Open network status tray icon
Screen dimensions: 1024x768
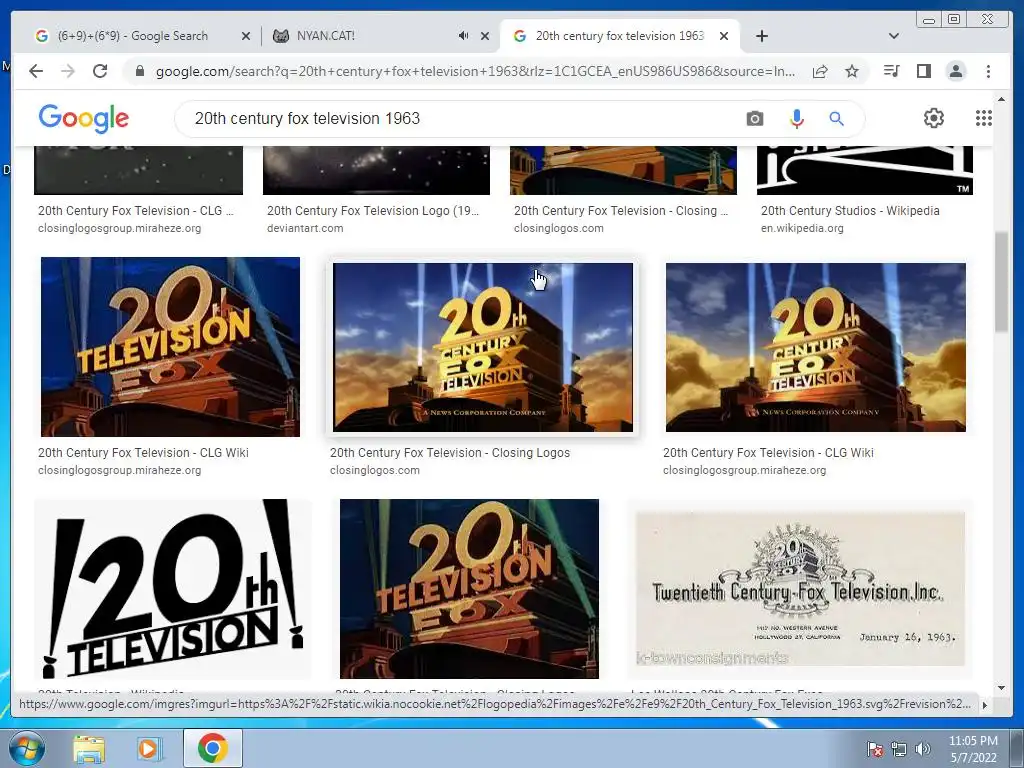coord(899,749)
